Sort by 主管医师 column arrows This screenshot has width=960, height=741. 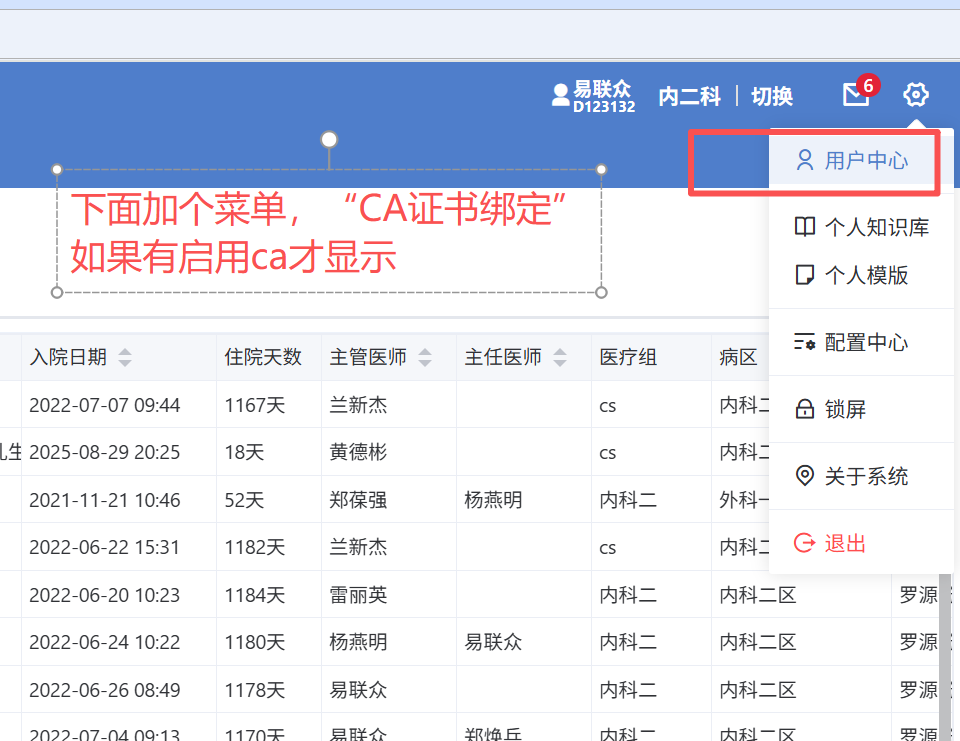coord(425,357)
